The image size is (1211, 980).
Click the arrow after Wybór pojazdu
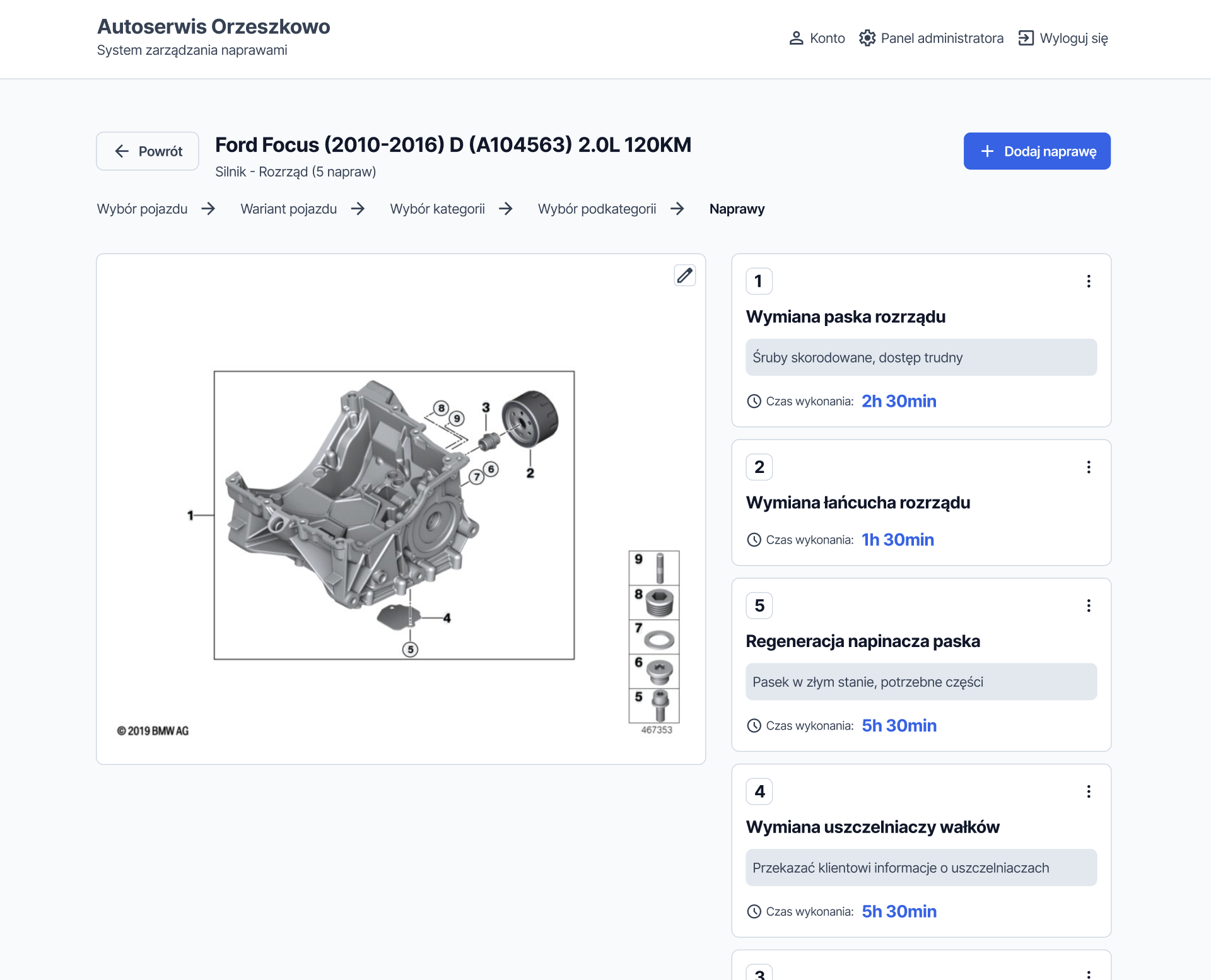pyautogui.click(x=208, y=209)
